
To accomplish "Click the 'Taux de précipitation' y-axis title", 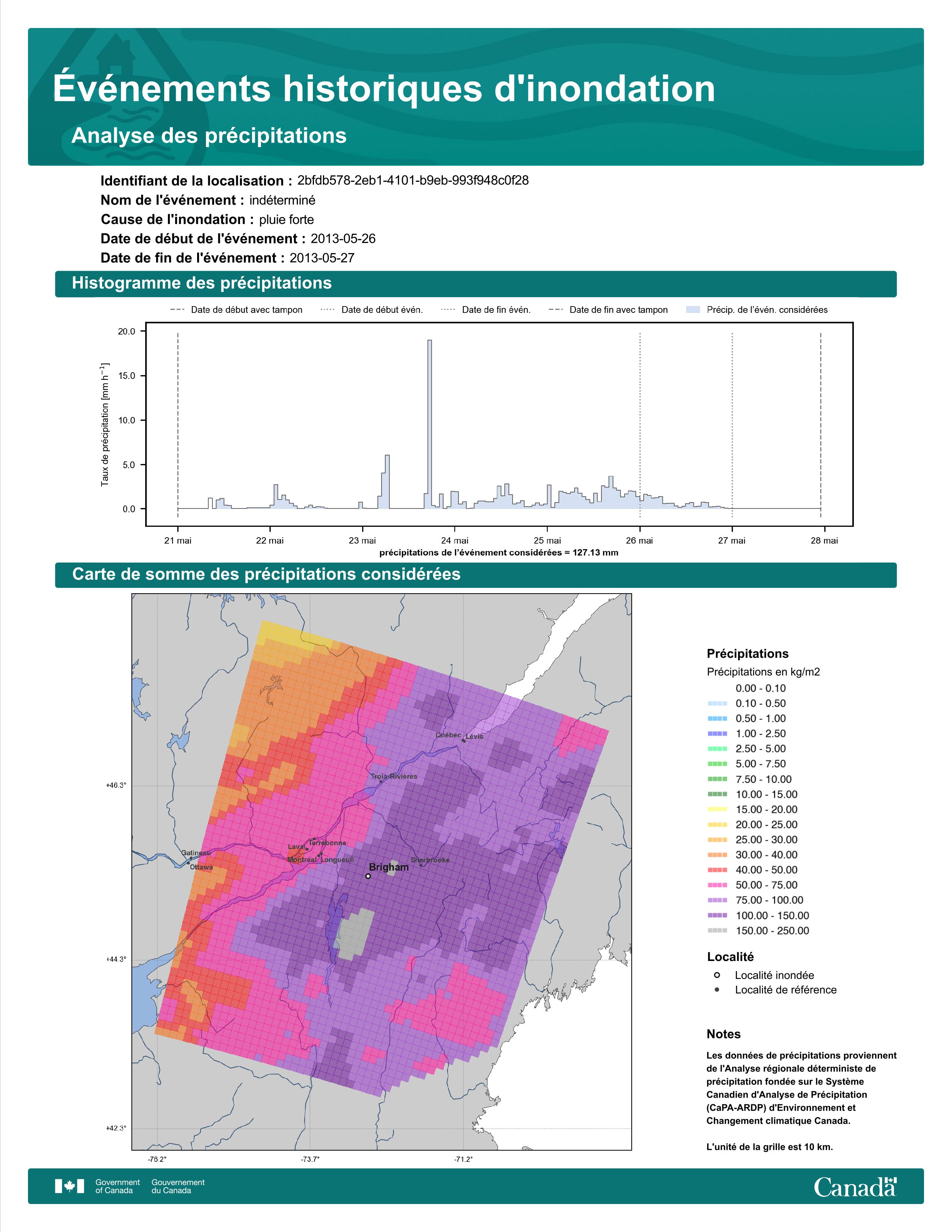I will coord(104,424).
